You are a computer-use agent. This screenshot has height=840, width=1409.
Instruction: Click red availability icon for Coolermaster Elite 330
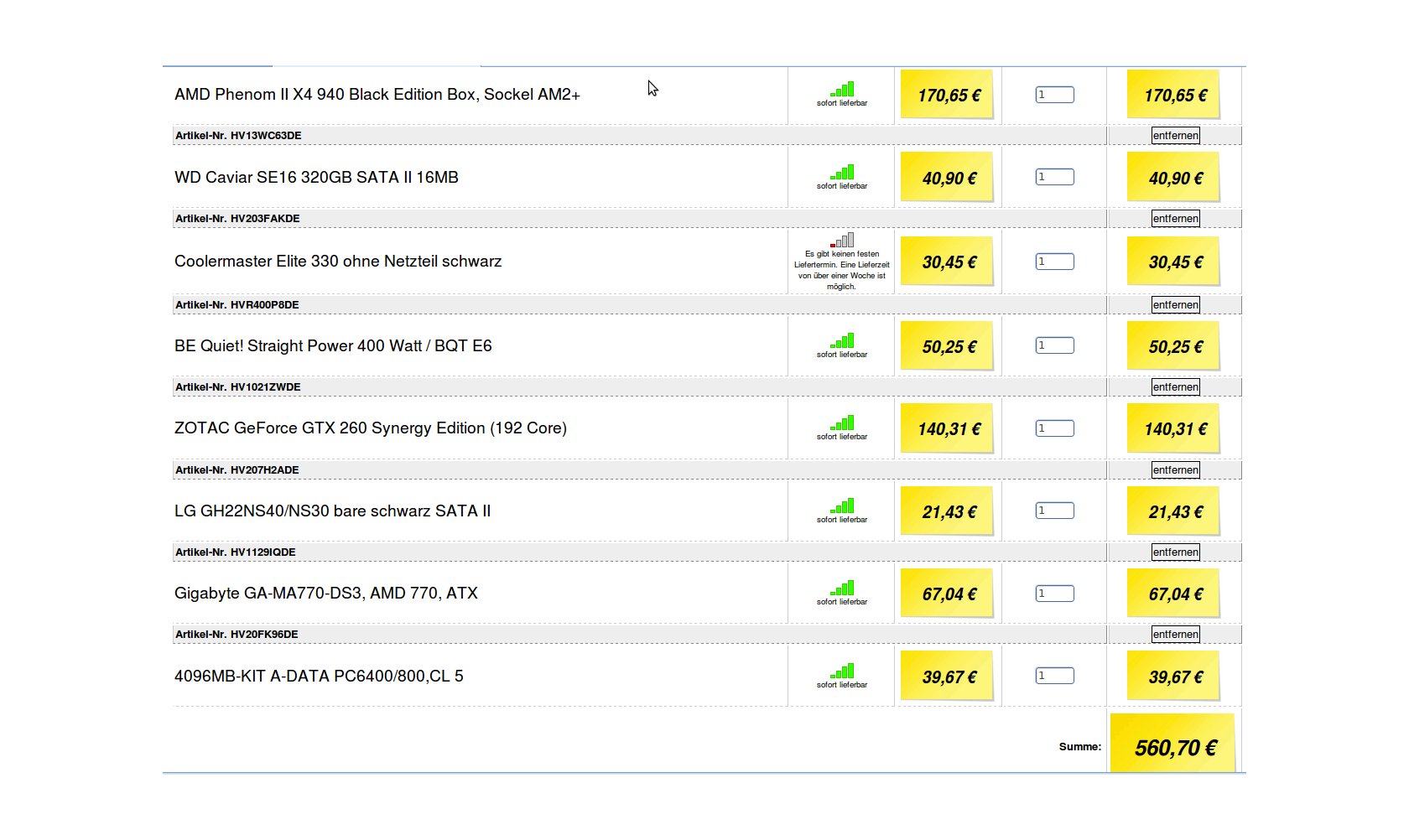pyautogui.click(x=842, y=240)
